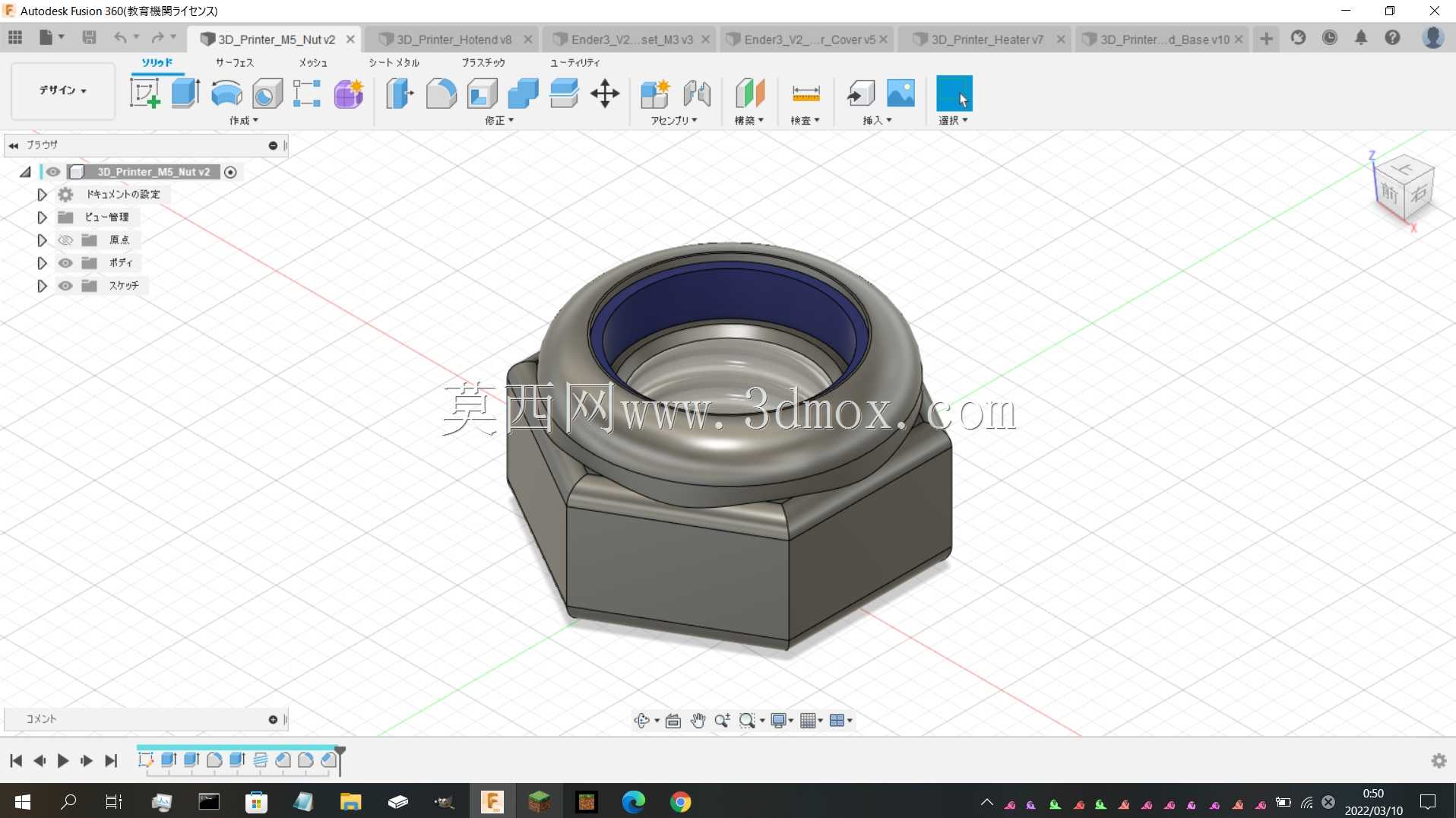This screenshot has height=818, width=1456.
Task: Click the Measure ruler icon
Action: [806, 94]
